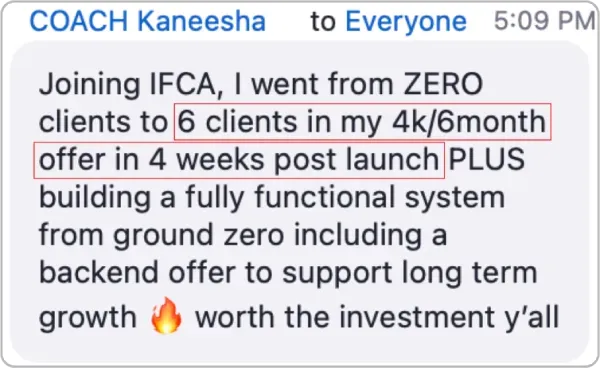Click the phrase 'ground zero'
Viewport: 600px width, 368px height.
[x=199, y=236]
